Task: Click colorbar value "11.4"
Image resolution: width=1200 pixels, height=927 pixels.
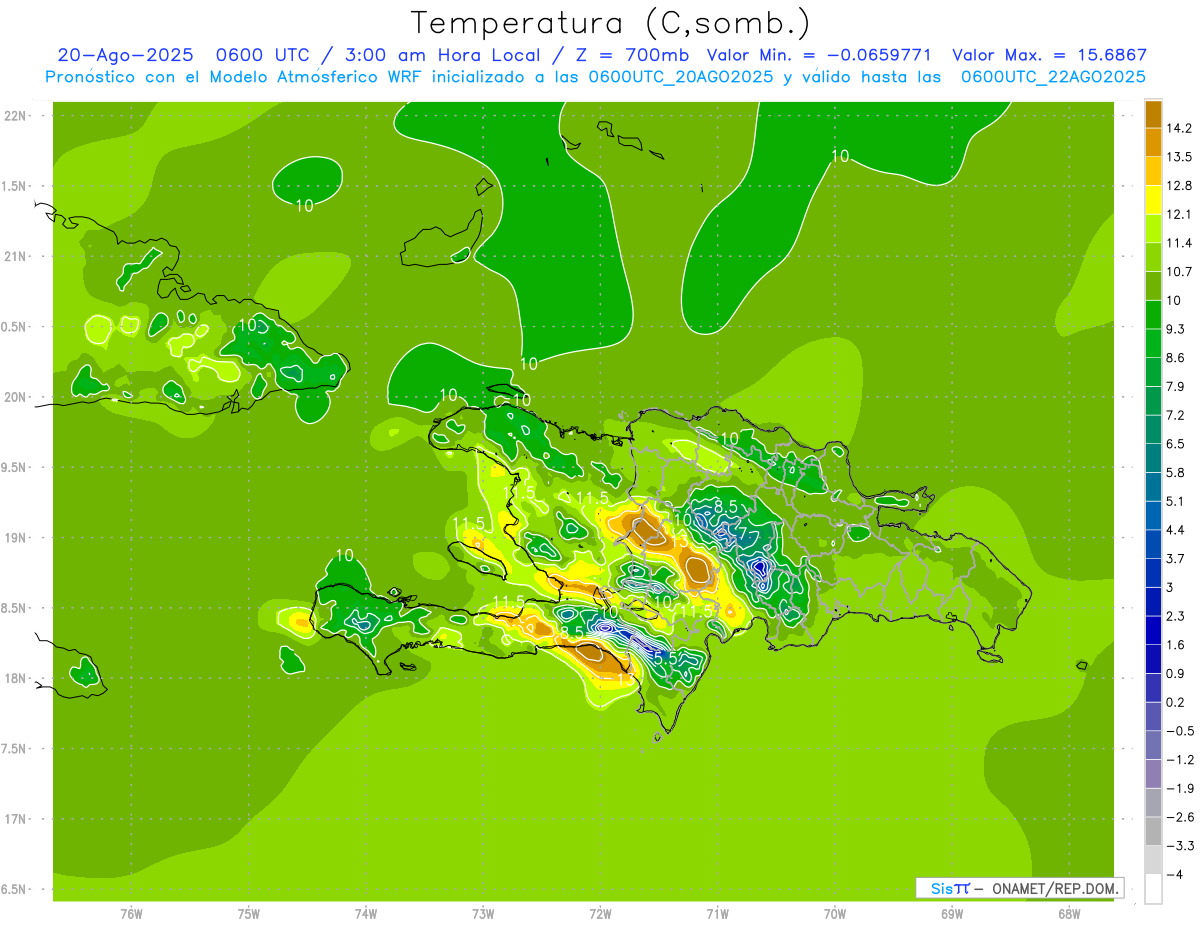Action: (x=1179, y=243)
